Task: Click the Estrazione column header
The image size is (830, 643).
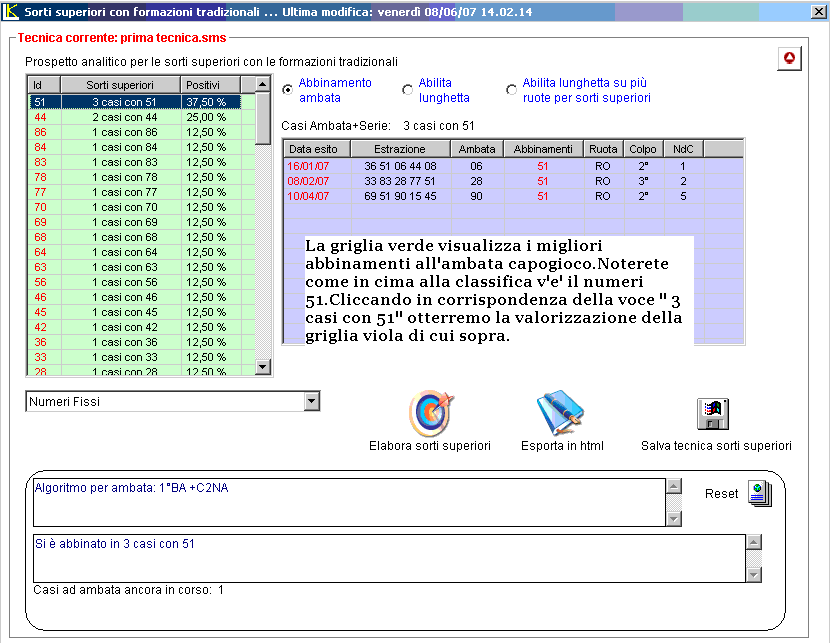Action: click(400, 149)
